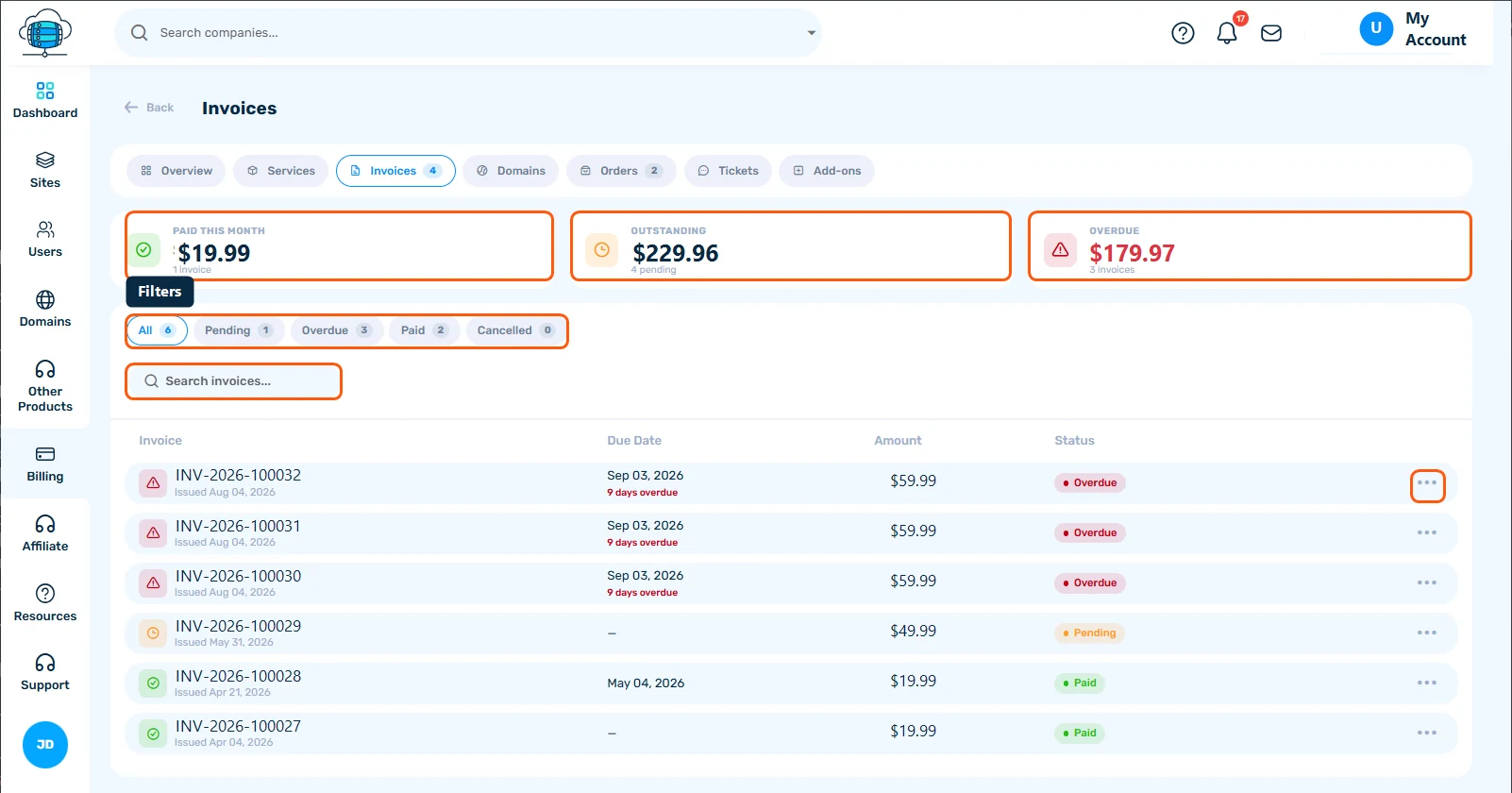Screen dimensions: 1512x793
Task: Open actions menu for INV-2026-100031
Action: [1427, 532]
